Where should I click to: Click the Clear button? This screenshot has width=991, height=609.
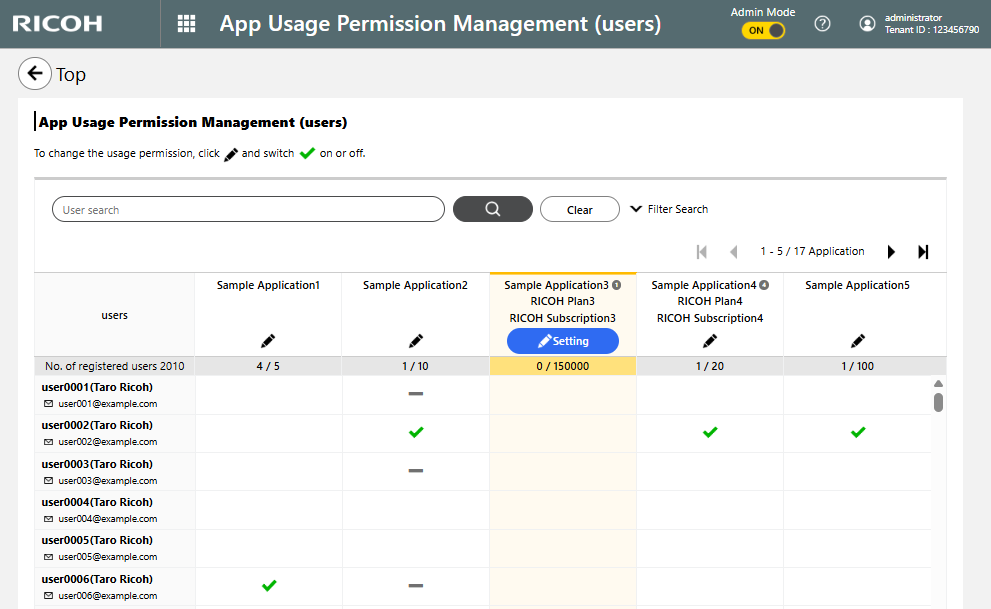[579, 210]
